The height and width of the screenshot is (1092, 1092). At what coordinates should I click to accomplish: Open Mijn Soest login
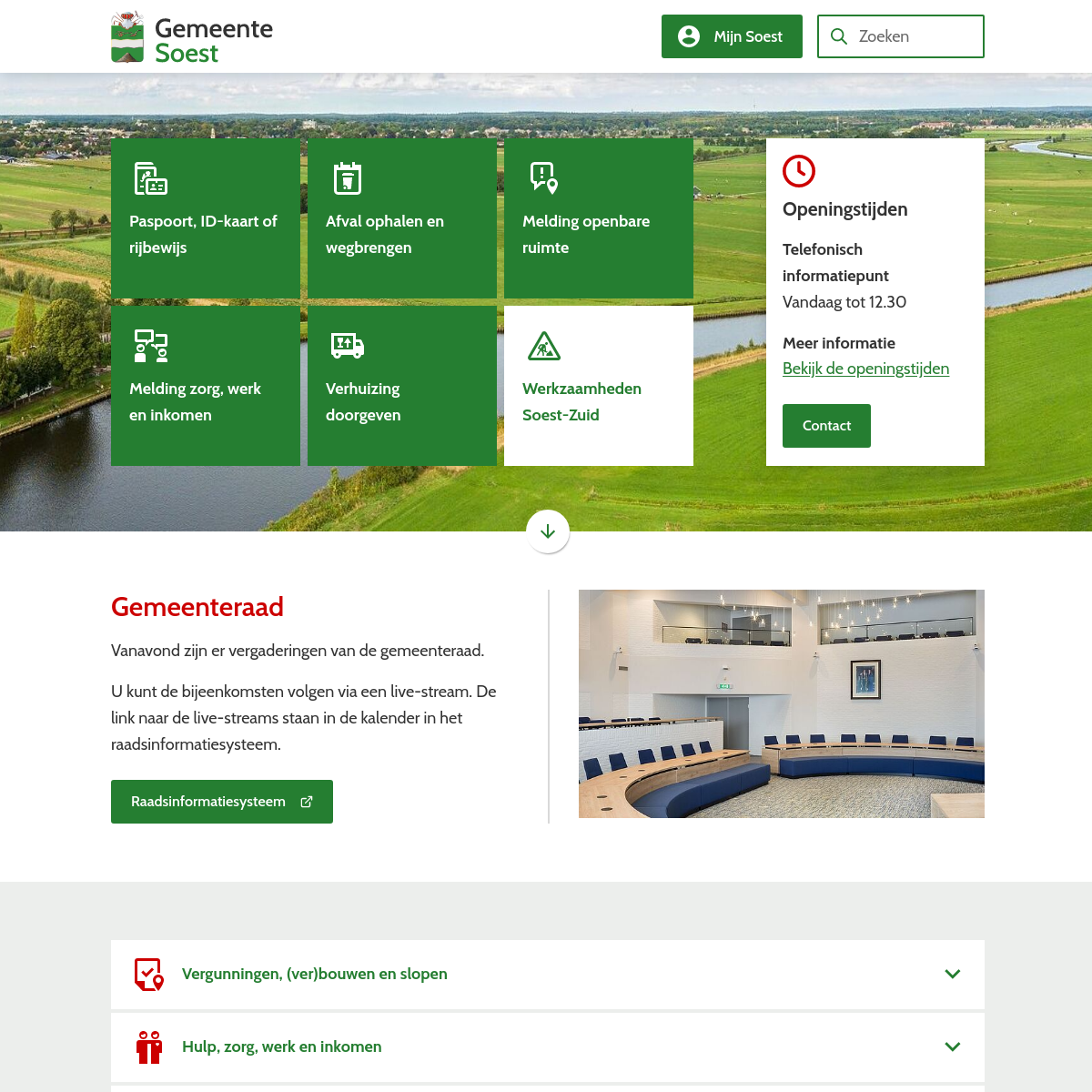tap(732, 36)
